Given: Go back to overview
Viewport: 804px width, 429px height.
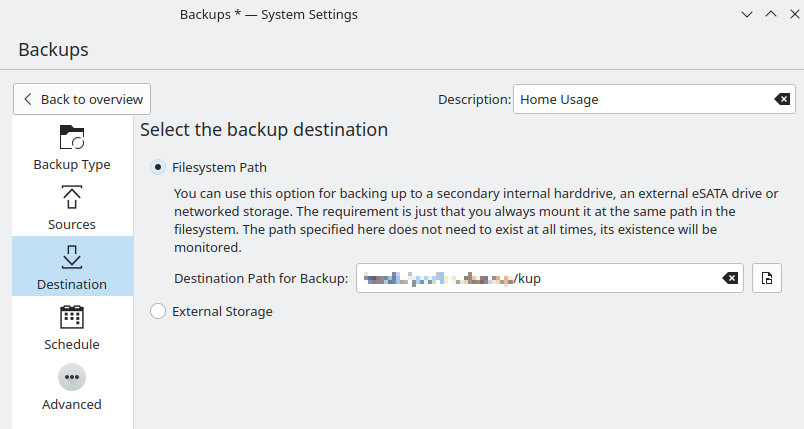Looking at the screenshot, I should pyautogui.click(x=82, y=99).
